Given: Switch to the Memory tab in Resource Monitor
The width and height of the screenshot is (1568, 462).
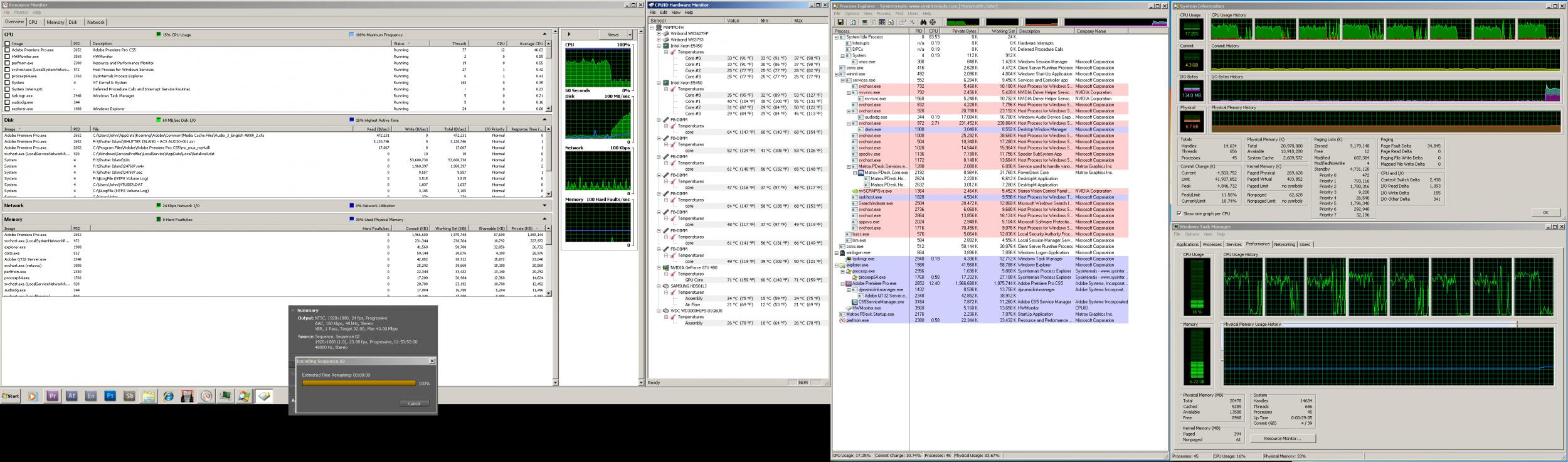Looking at the screenshot, I should [55, 22].
